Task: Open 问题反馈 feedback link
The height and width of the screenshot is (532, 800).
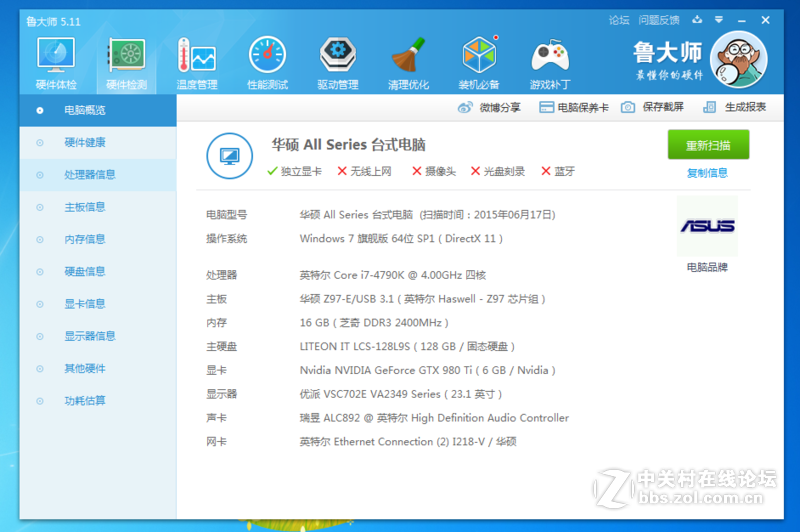Action: click(659, 20)
